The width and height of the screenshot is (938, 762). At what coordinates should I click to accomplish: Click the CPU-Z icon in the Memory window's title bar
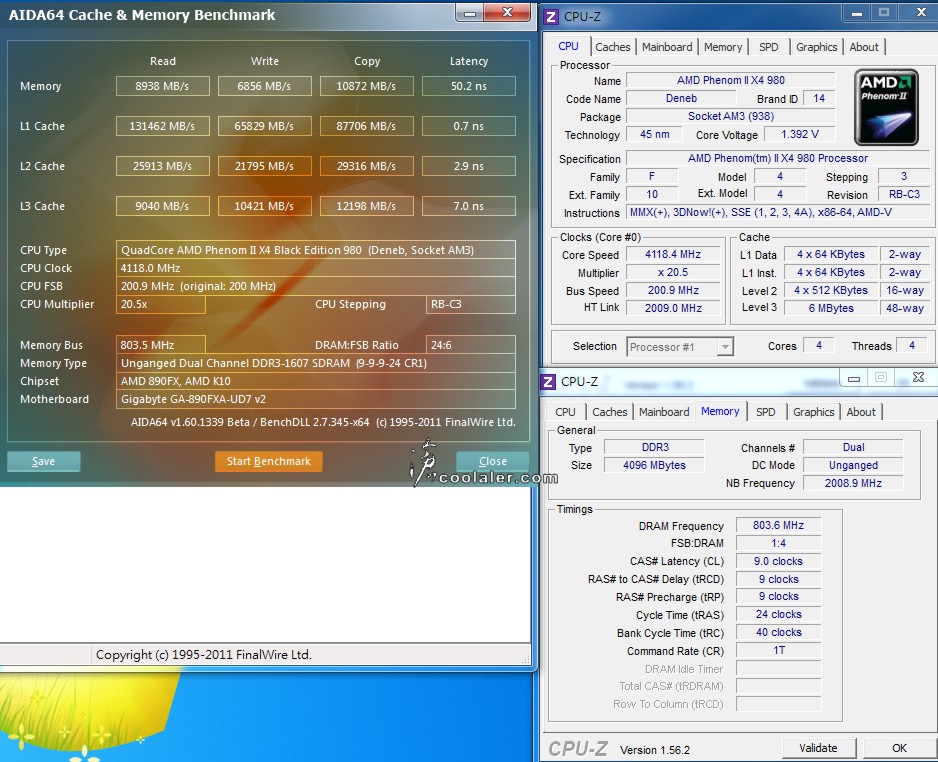click(548, 382)
